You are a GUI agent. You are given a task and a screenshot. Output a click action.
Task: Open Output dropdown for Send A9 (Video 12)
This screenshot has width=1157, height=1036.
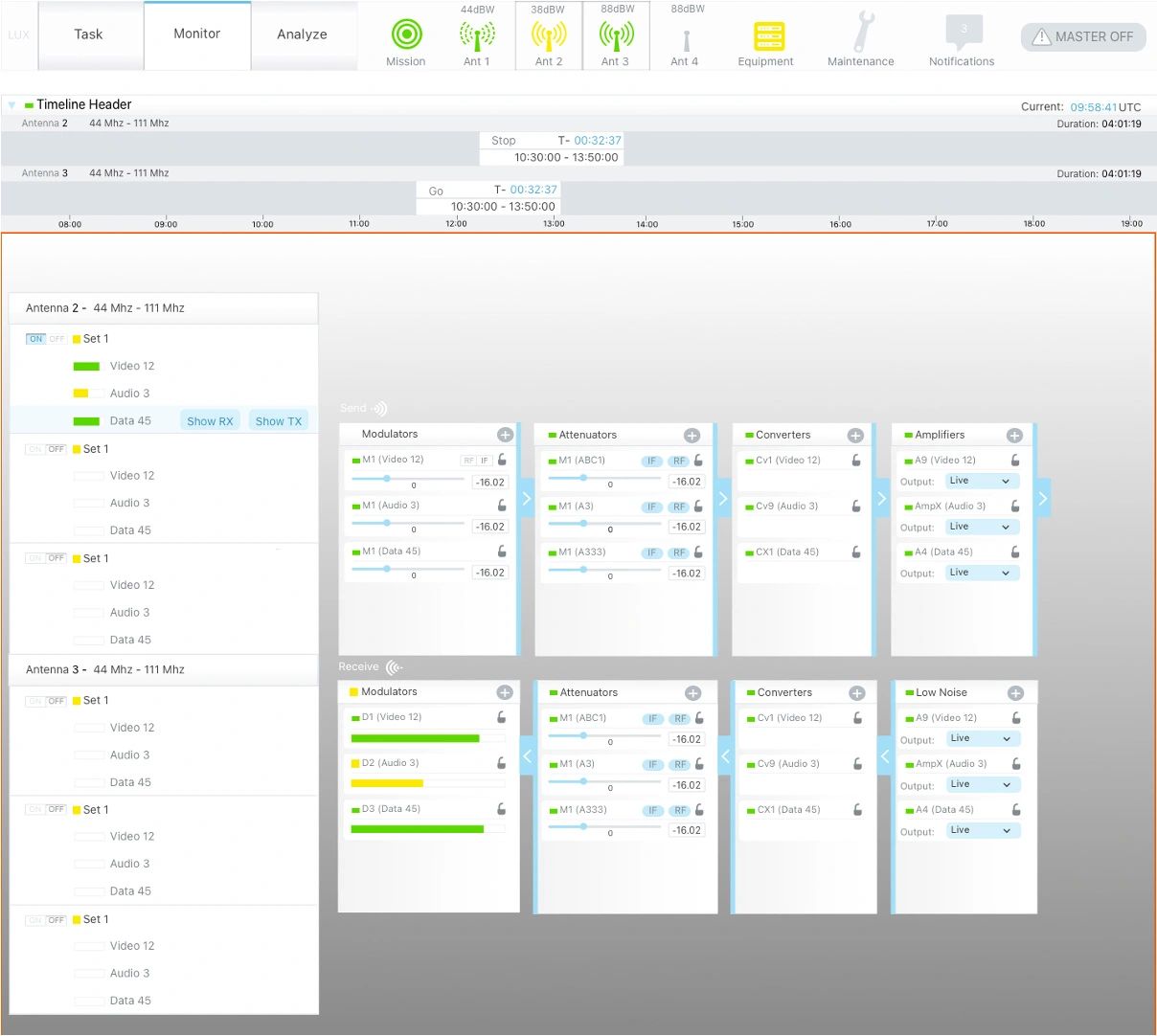coord(982,482)
